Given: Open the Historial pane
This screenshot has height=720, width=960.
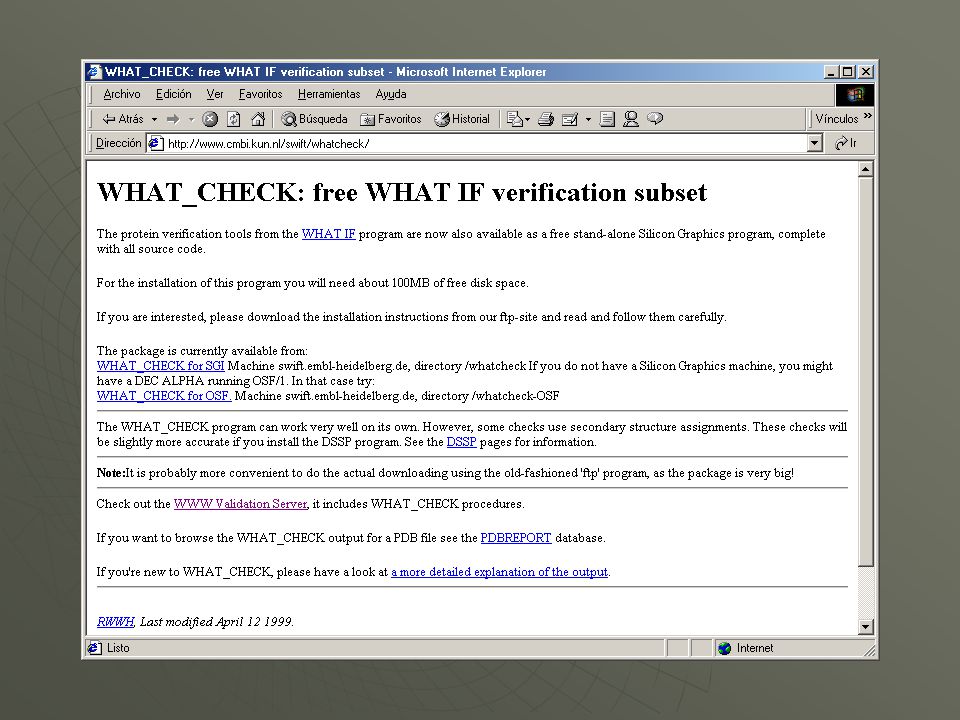Looking at the screenshot, I should [462, 119].
